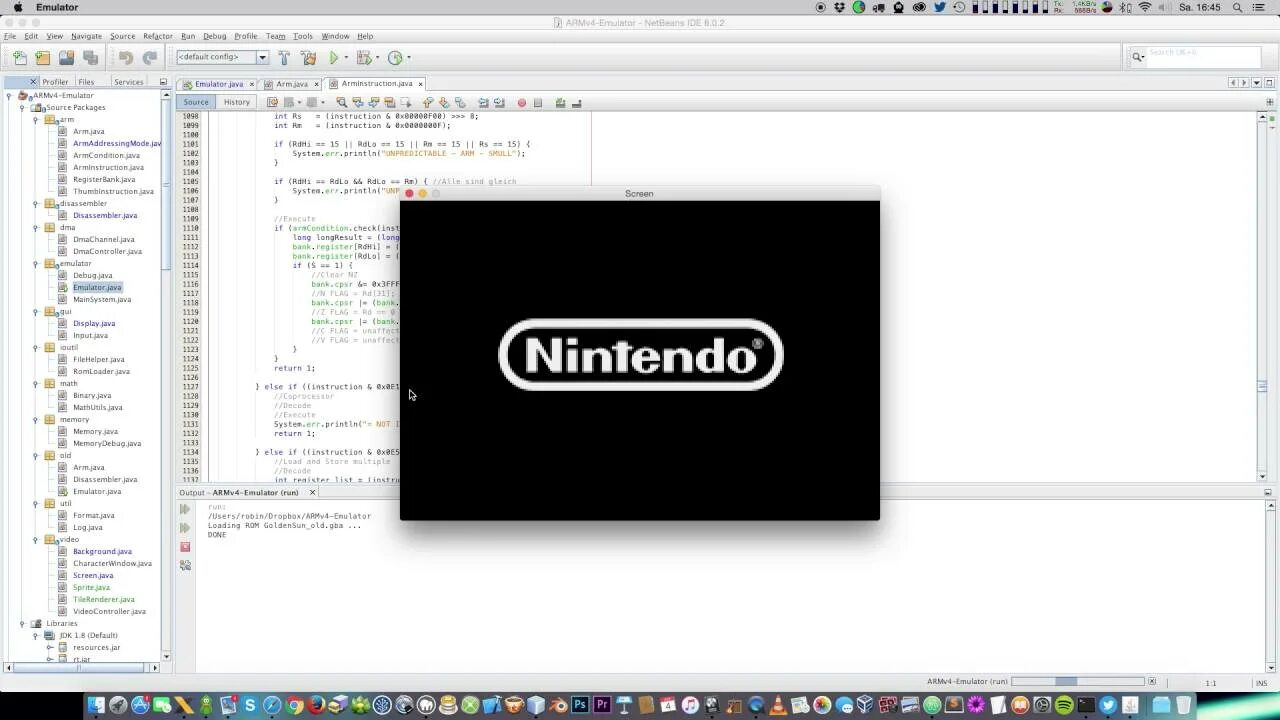Collapse the disassembler package node

tap(36, 203)
